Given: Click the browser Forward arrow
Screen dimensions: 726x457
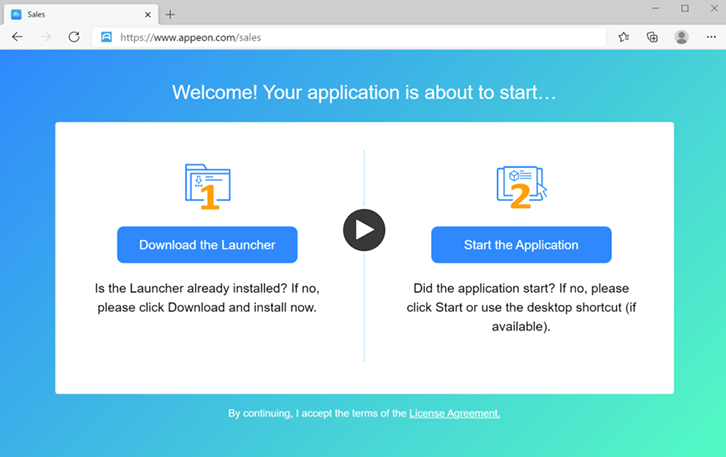Looking at the screenshot, I should (45, 37).
